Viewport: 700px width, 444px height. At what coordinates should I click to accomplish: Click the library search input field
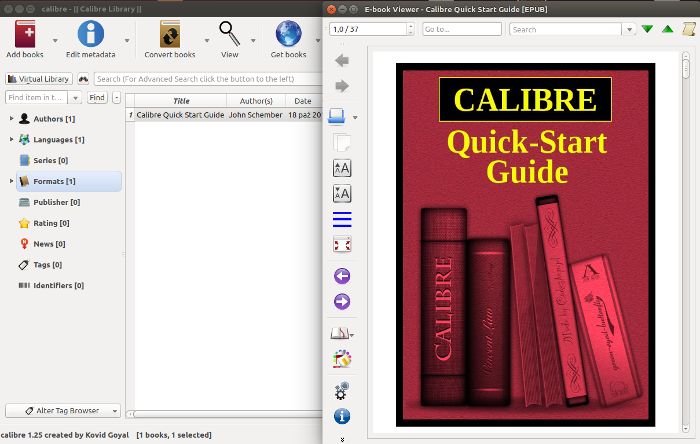[x=208, y=79]
